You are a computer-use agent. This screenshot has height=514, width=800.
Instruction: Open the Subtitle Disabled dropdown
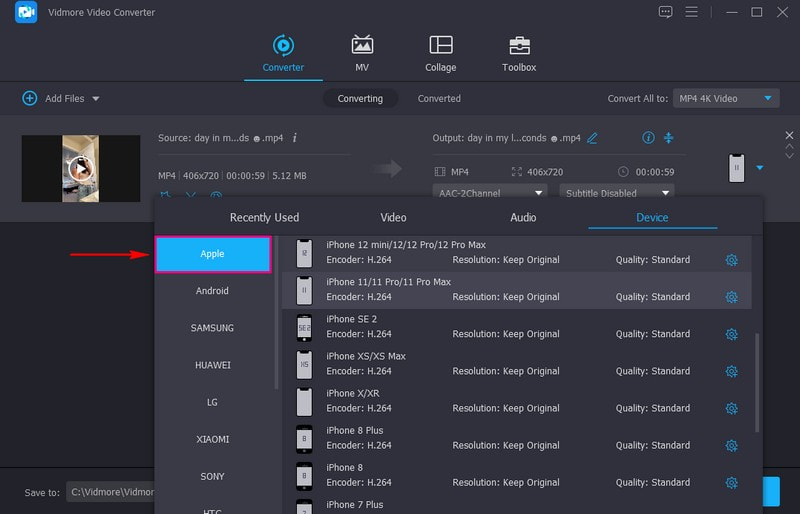(616, 193)
